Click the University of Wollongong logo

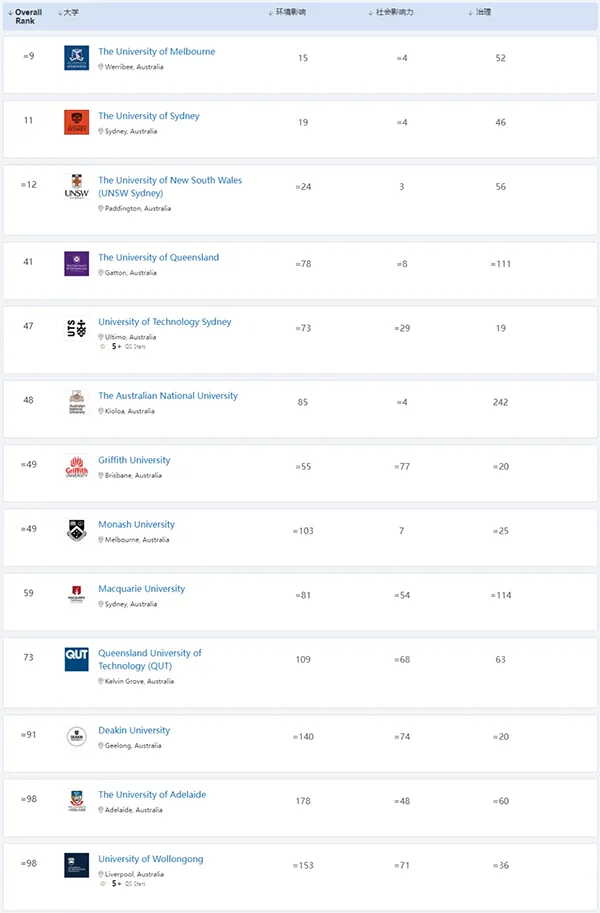point(76,865)
